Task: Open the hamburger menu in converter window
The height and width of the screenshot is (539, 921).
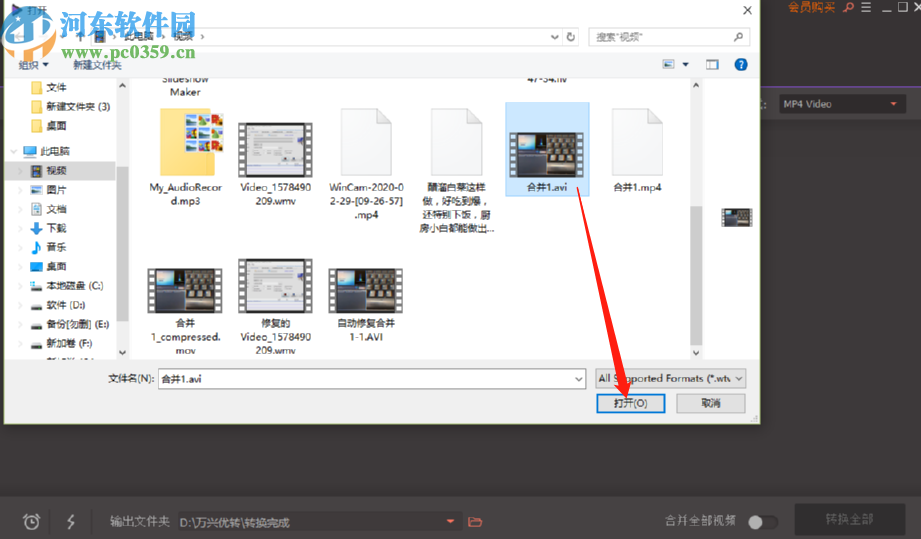Action: click(x=866, y=7)
